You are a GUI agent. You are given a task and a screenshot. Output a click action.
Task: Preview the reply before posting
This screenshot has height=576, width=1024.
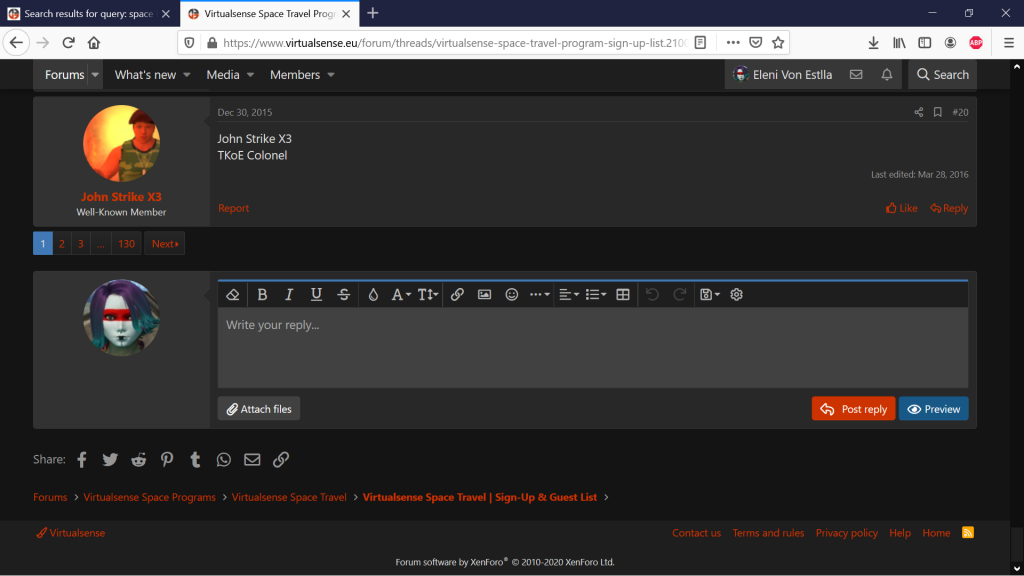[933, 409]
